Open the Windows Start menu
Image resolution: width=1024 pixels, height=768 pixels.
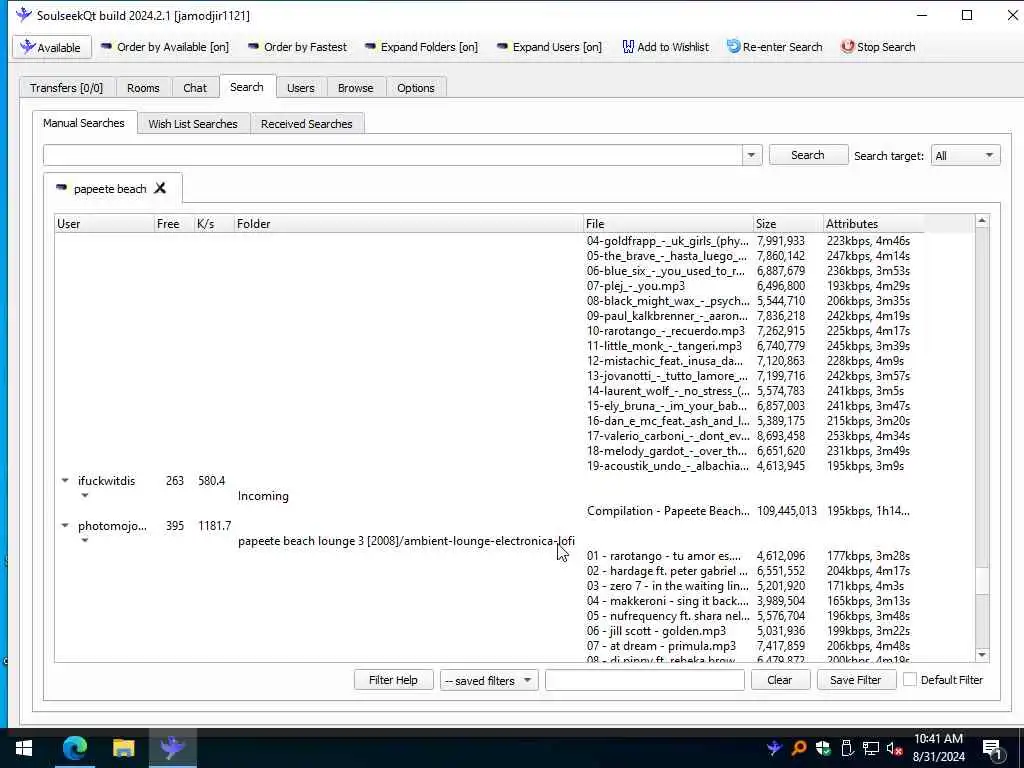(24, 748)
